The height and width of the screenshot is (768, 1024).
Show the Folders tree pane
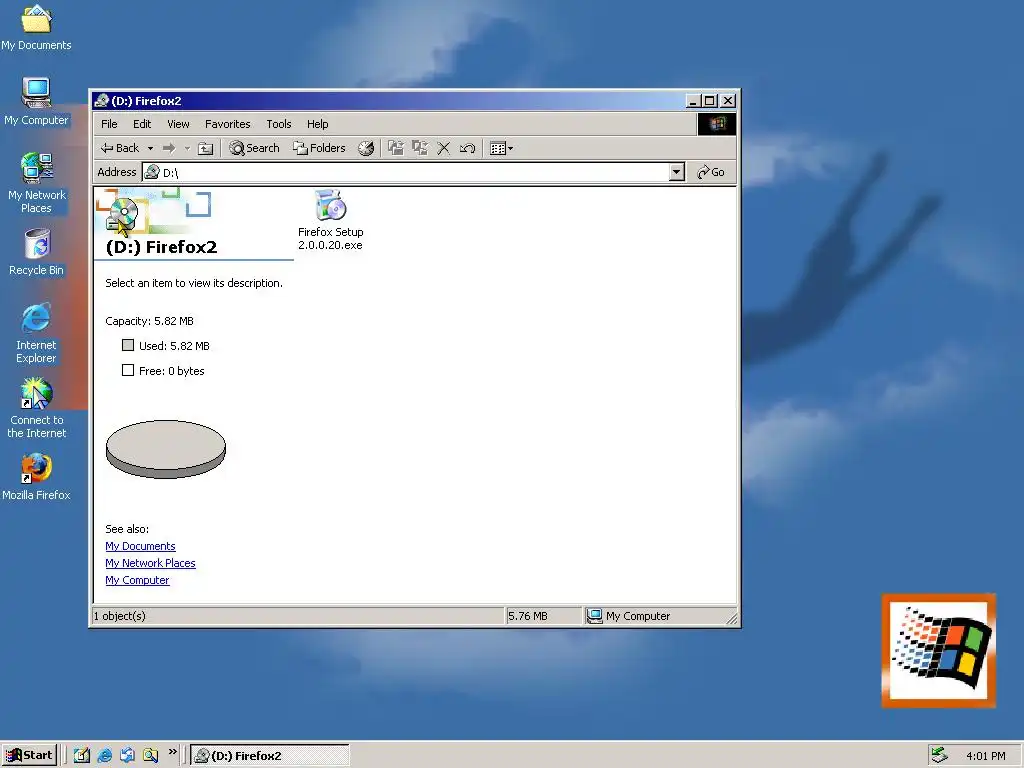tap(319, 148)
